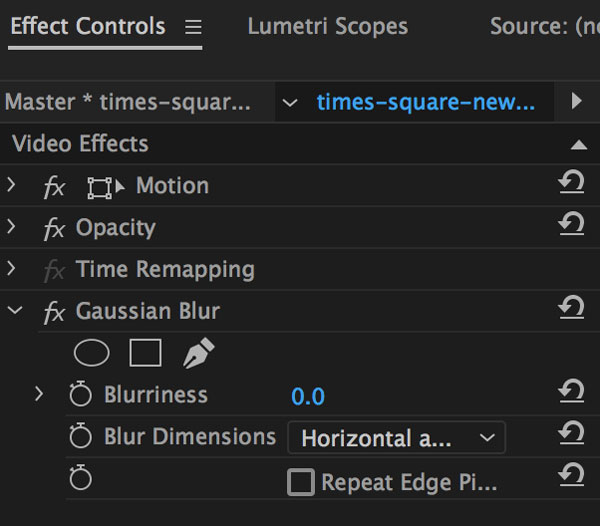Reset the Motion effect
Viewport: 600px width, 526px height.
point(571,182)
